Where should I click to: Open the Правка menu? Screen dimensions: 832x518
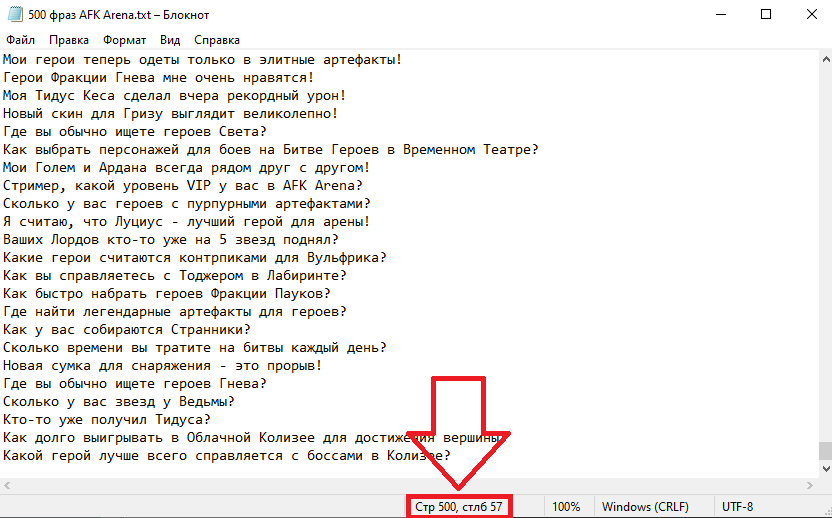coord(68,40)
